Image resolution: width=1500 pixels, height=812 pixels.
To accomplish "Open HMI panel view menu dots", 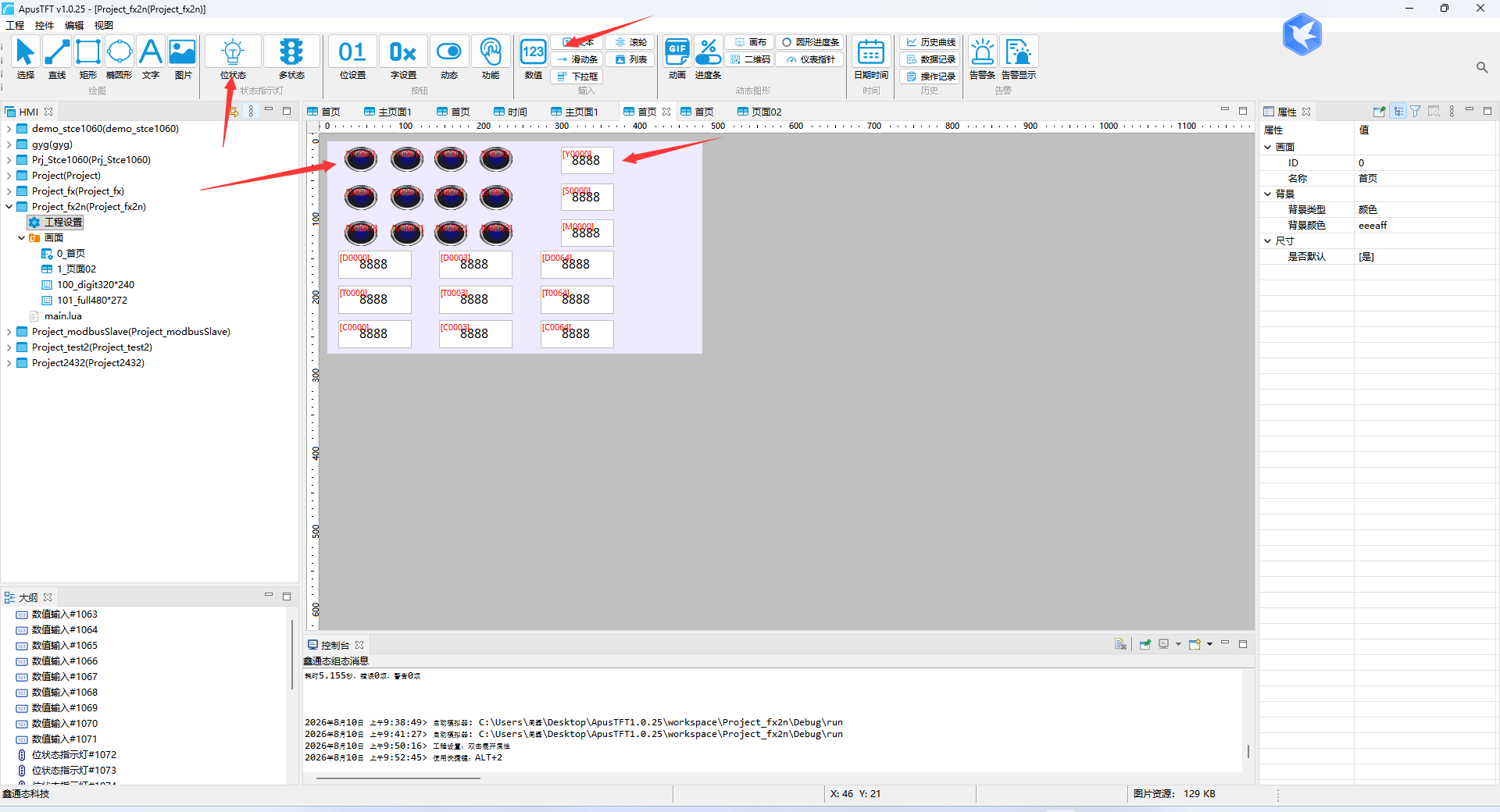I will point(251,112).
